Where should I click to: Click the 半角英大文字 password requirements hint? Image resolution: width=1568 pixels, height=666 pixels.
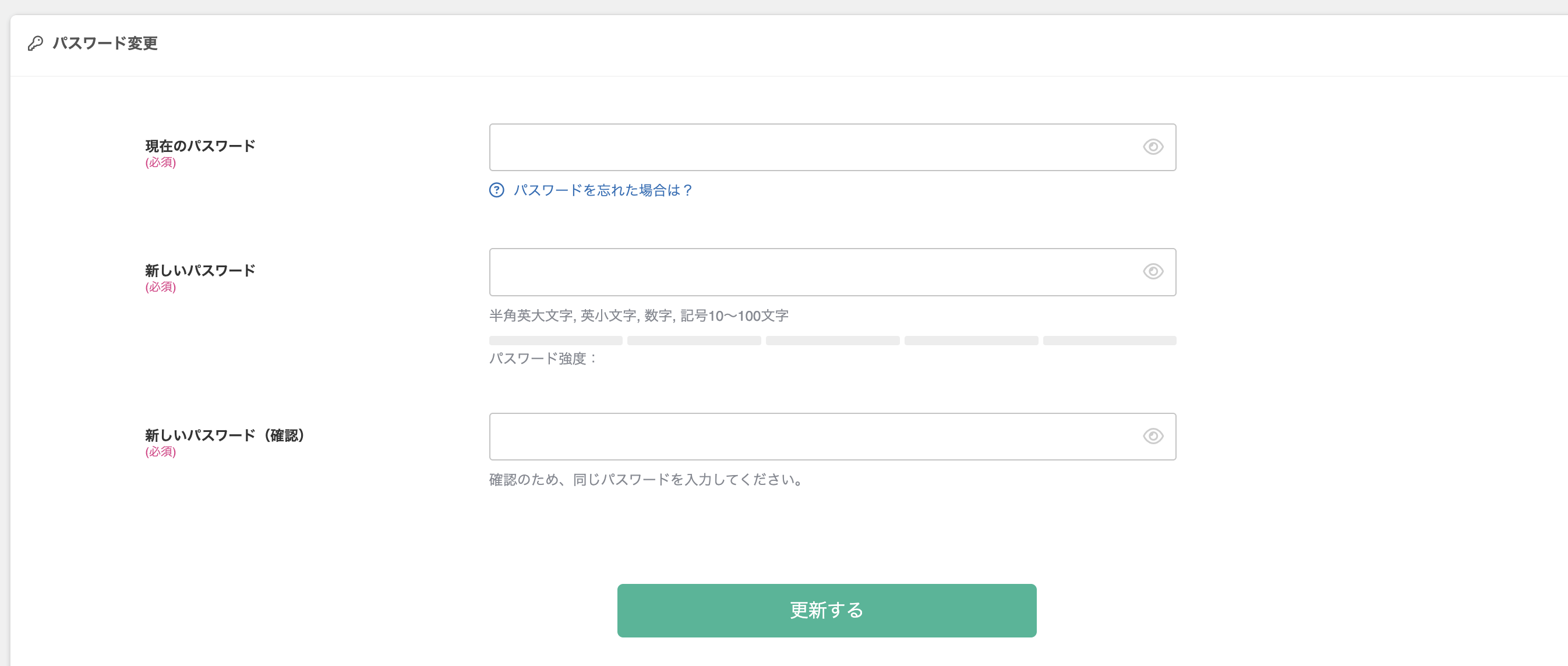[638, 316]
